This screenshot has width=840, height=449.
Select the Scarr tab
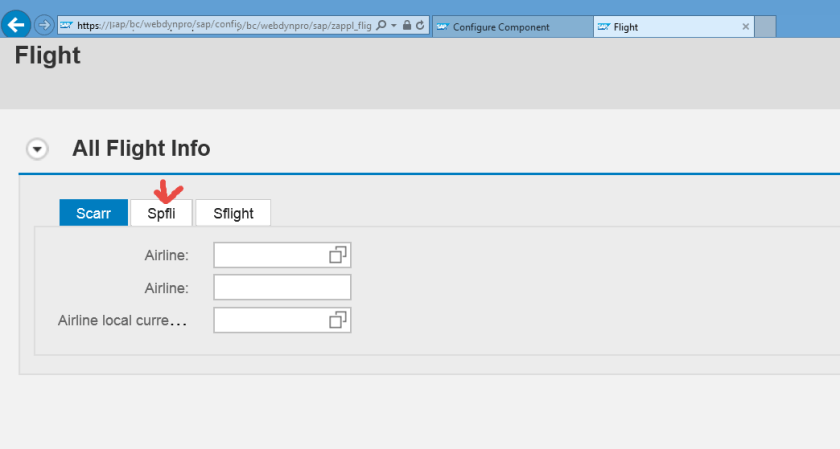pyautogui.click(x=94, y=213)
